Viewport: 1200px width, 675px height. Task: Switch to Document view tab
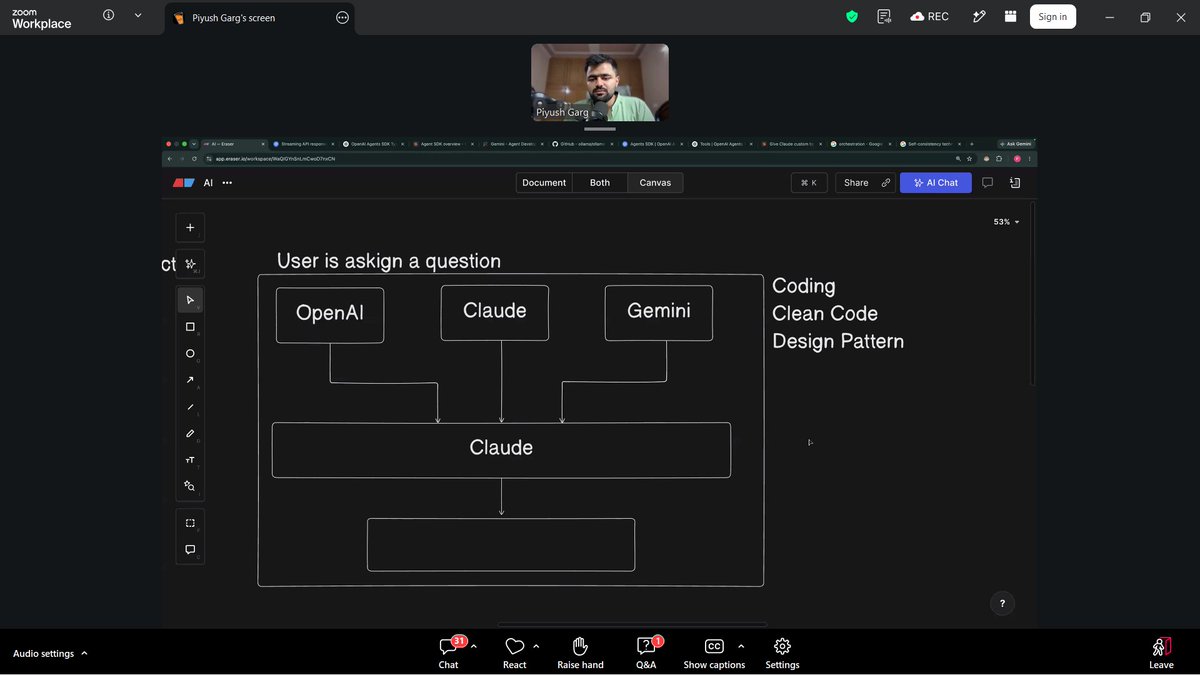point(544,183)
